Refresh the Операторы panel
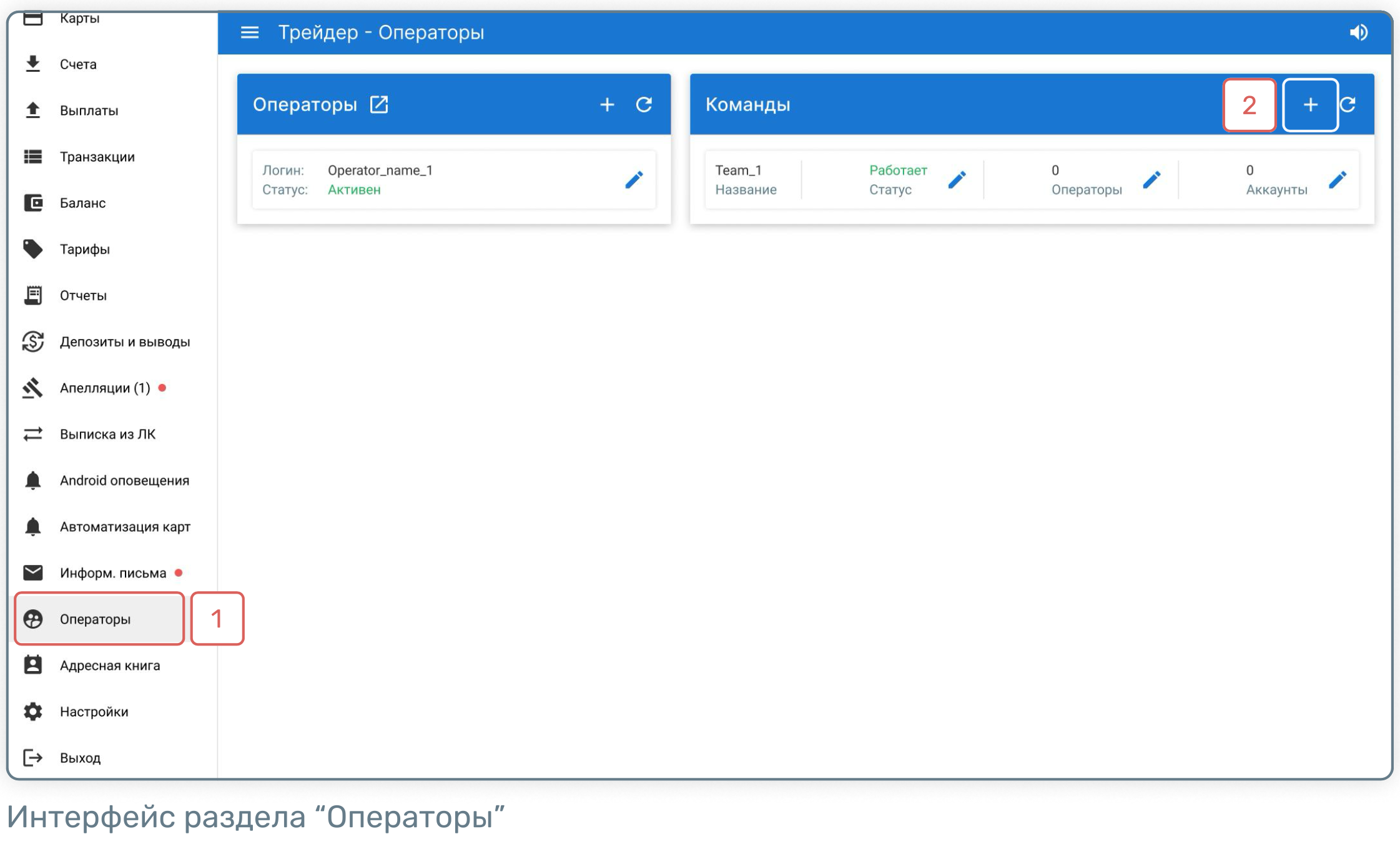This screenshot has width=1400, height=849. [644, 104]
